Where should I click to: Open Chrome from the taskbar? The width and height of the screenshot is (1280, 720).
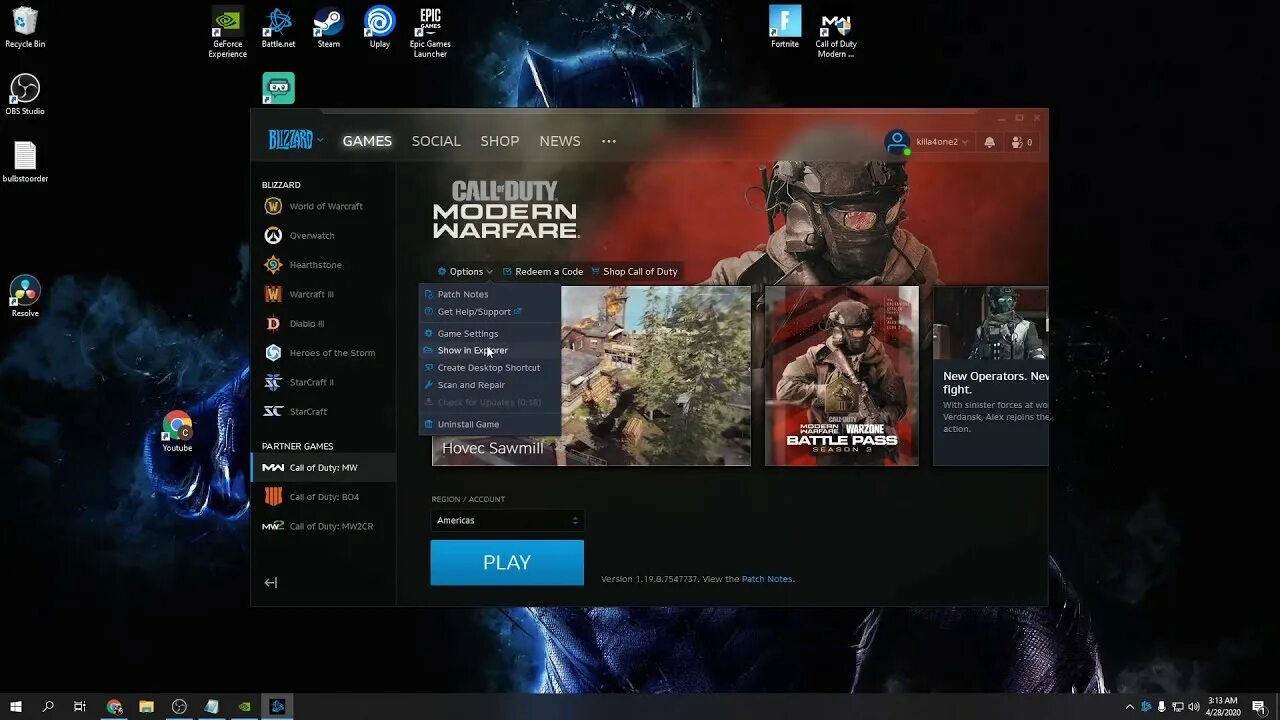point(114,706)
